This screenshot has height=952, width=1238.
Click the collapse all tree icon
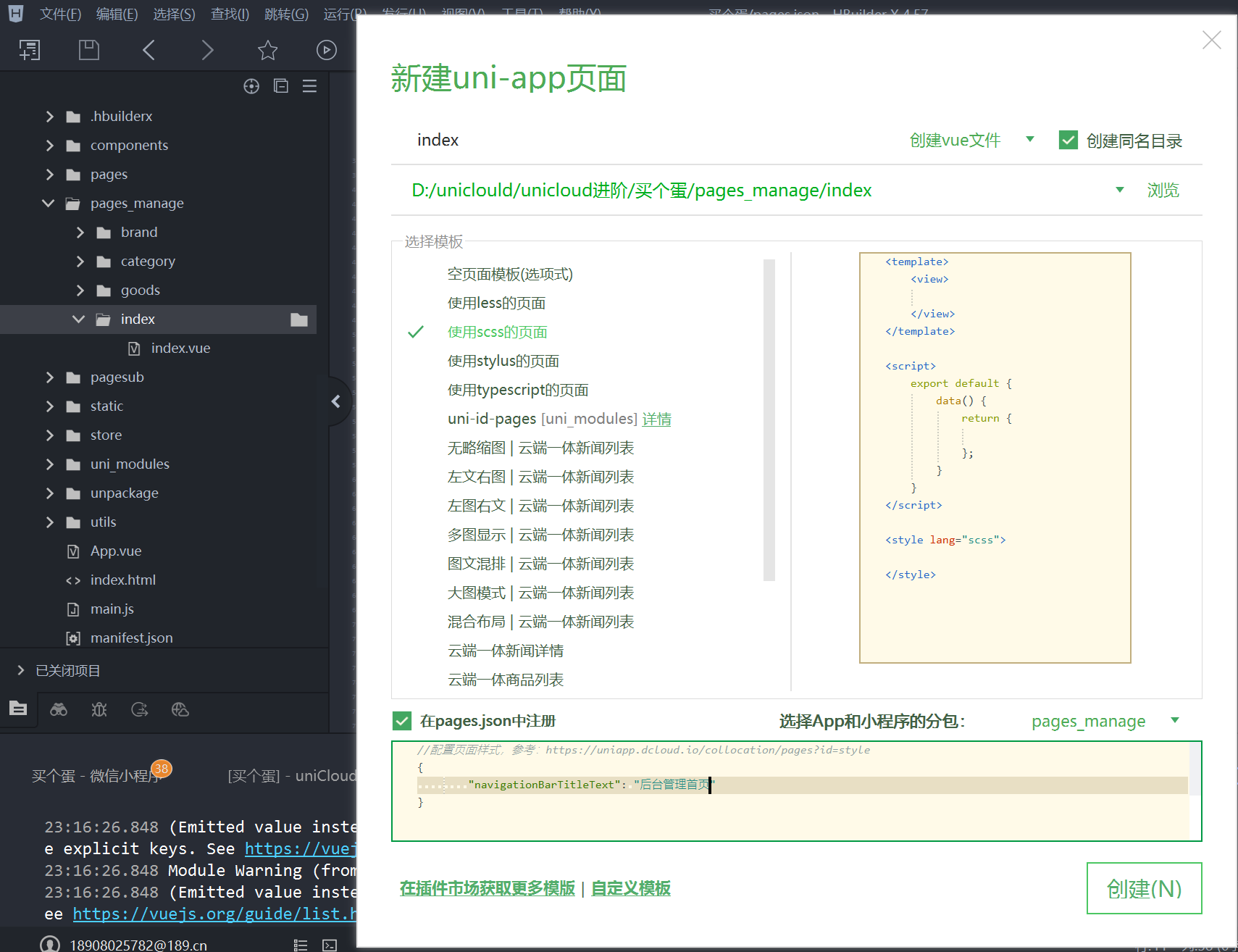(x=281, y=86)
